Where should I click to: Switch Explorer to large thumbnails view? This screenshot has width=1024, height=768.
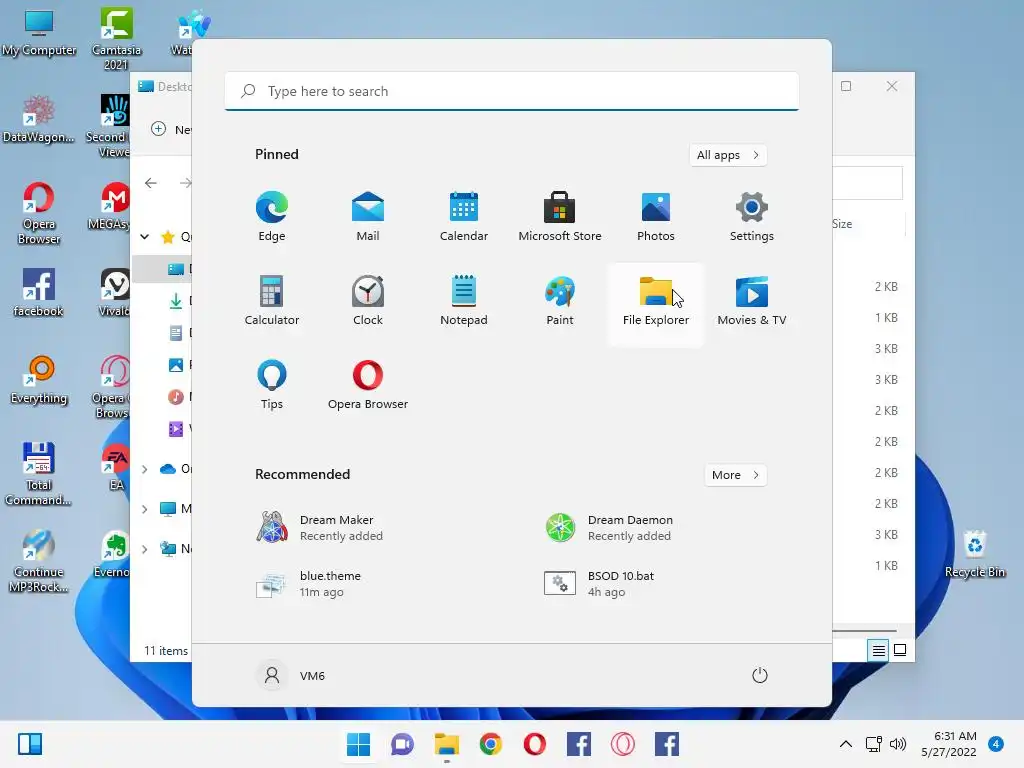(900, 650)
